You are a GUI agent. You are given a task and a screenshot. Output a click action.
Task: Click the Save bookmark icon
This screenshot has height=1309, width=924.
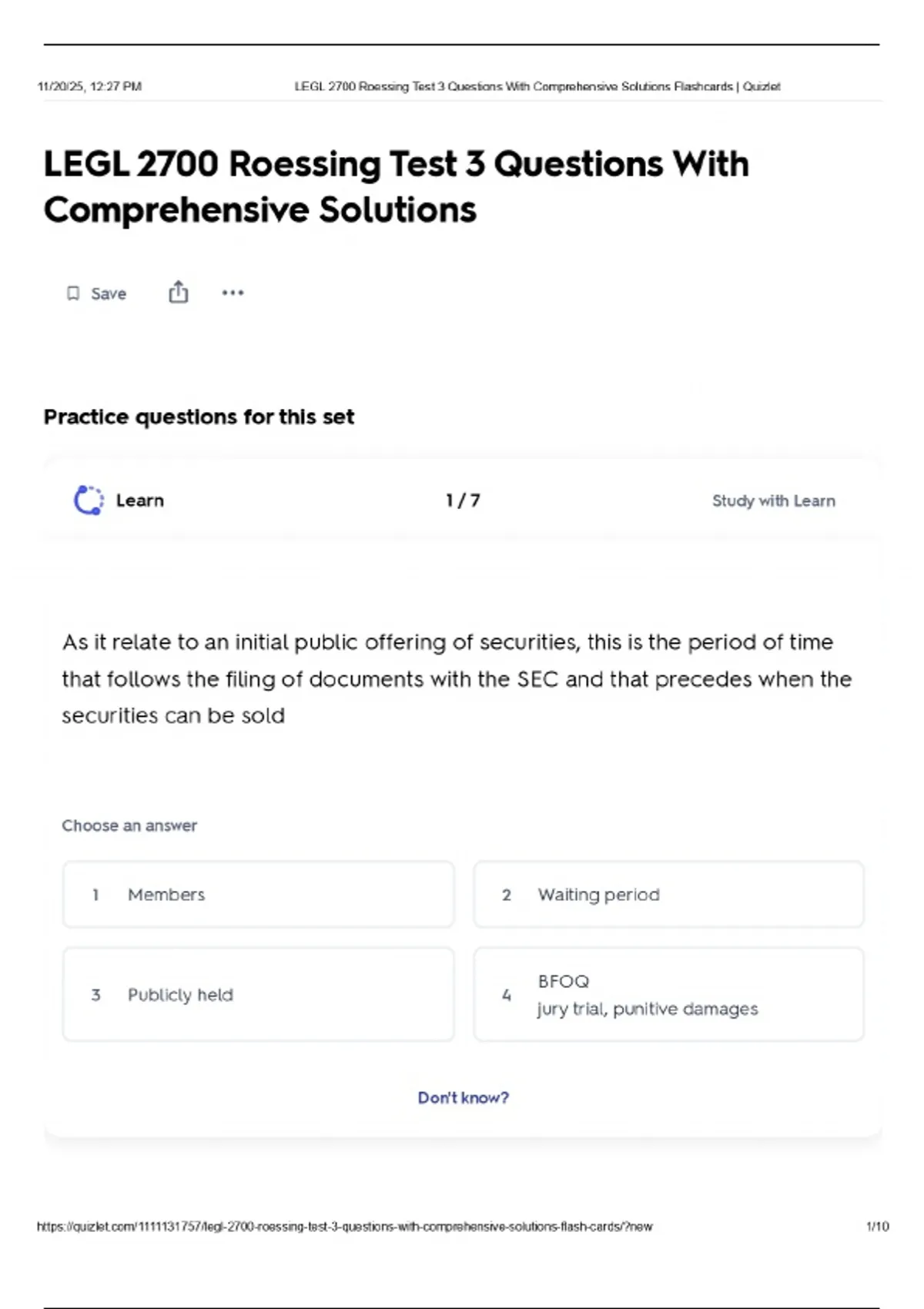click(73, 293)
